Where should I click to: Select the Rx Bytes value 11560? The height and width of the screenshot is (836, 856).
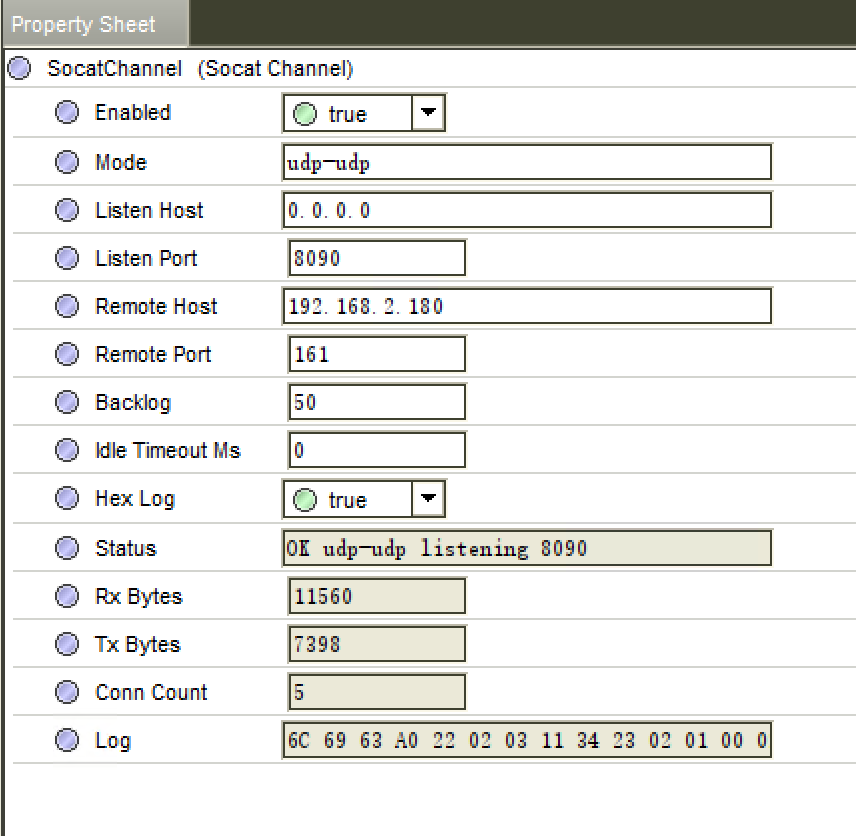click(377, 596)
